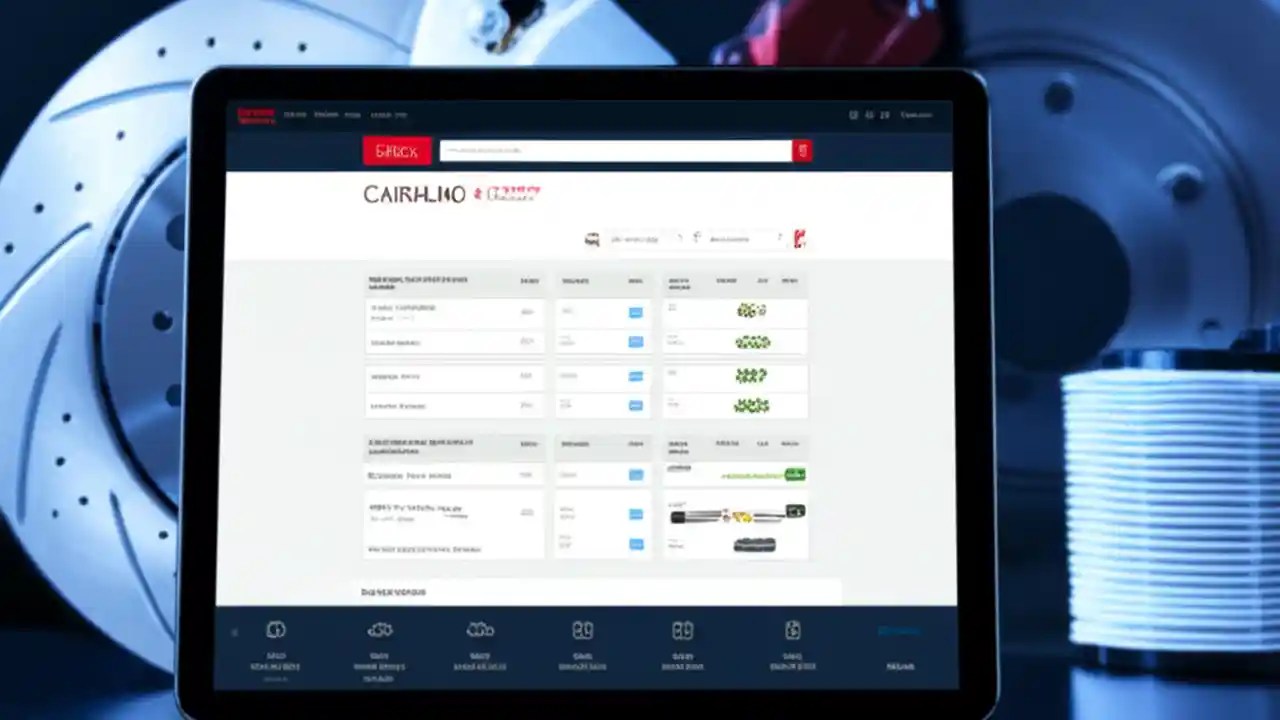The height and width of the screenshot is (720, 1280).
Task: Open the account icon in the top-right header
Action: coord(868,115)
